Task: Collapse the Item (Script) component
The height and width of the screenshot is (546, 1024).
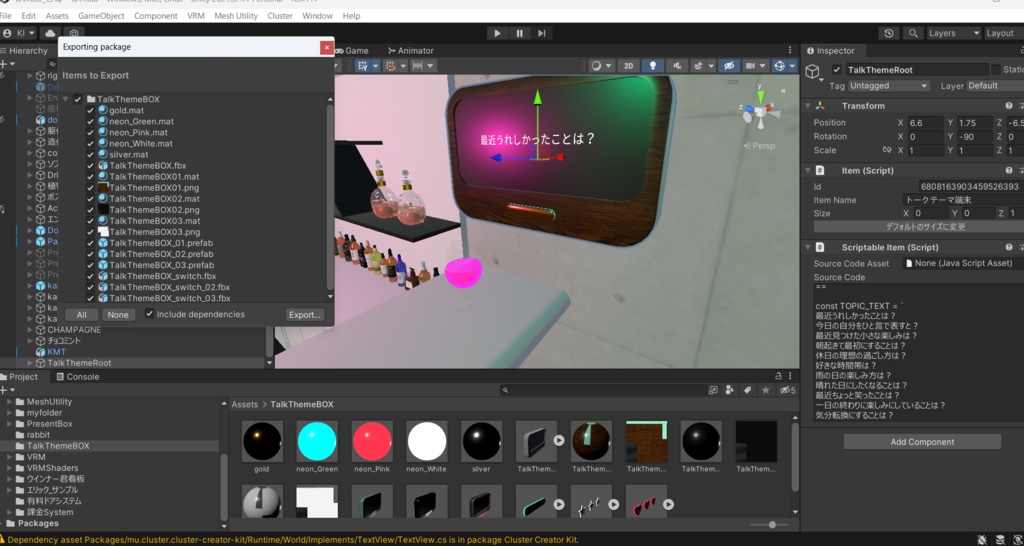Action: [808, 170]
